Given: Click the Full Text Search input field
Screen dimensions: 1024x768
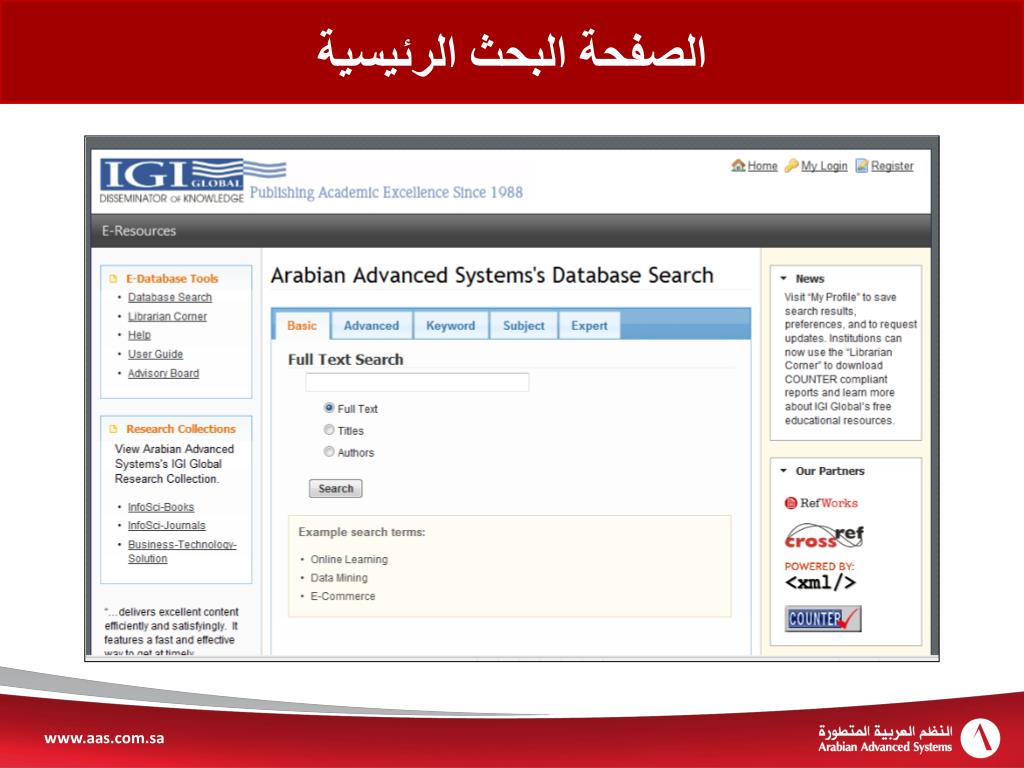Looking at the screenshot, I should pos(417,382).
